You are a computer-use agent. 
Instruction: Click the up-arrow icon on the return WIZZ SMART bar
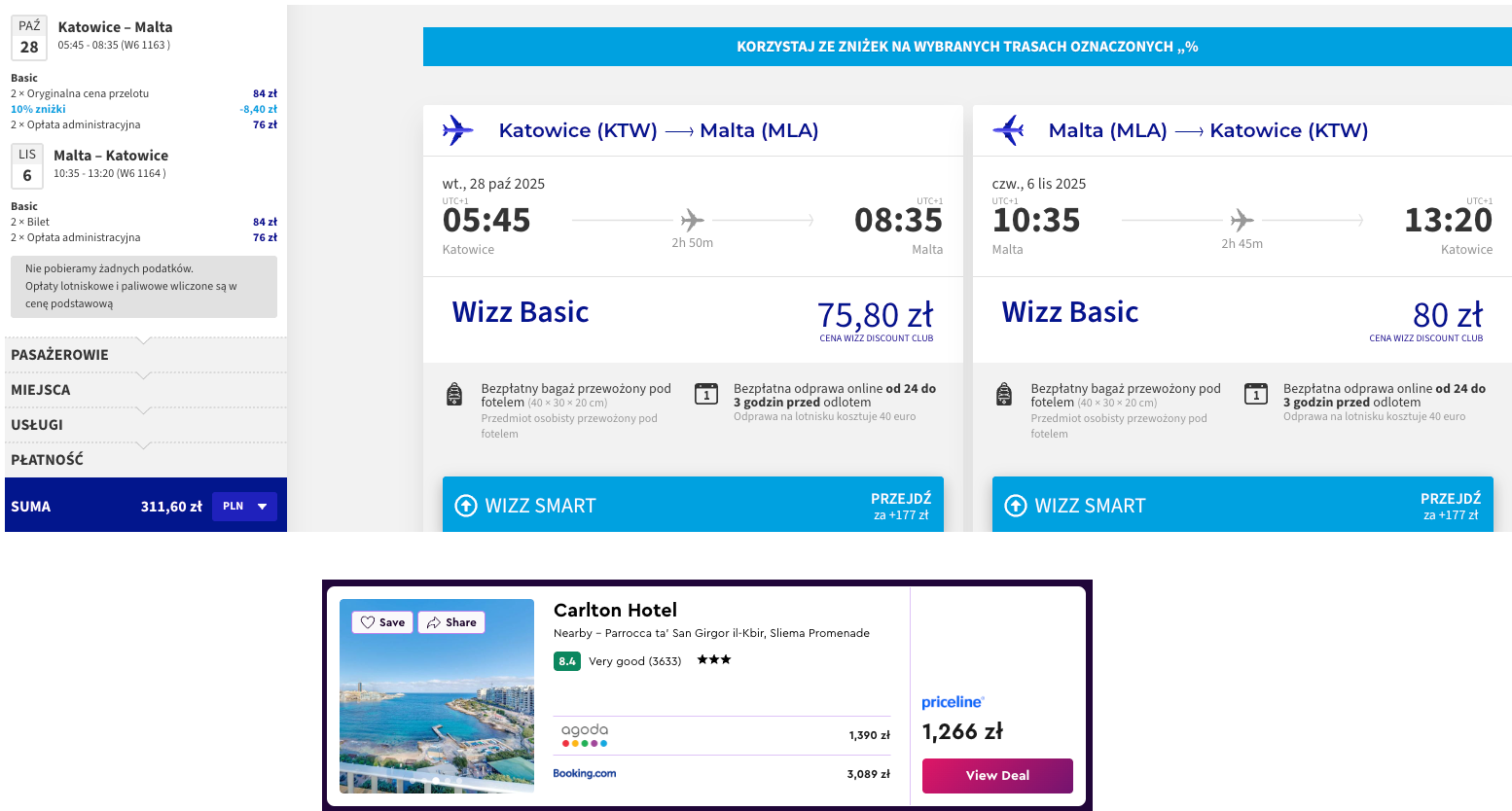(x=1016, y=506)
